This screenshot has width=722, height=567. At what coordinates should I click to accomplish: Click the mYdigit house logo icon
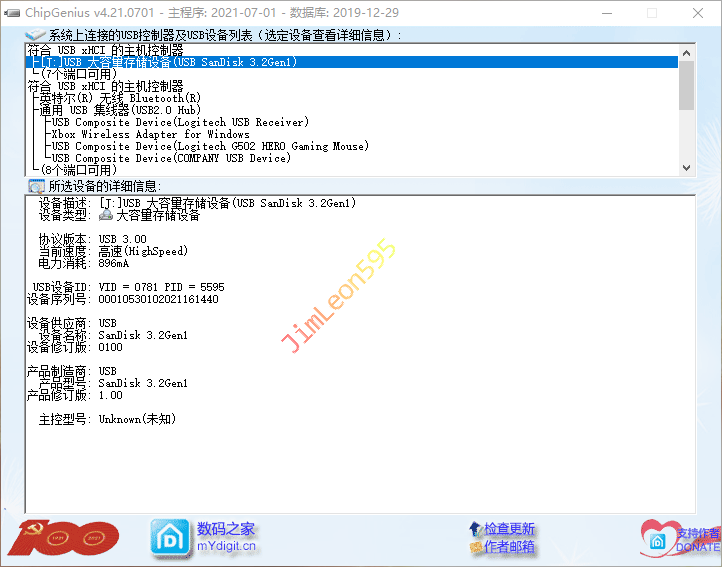click(169, 537)
